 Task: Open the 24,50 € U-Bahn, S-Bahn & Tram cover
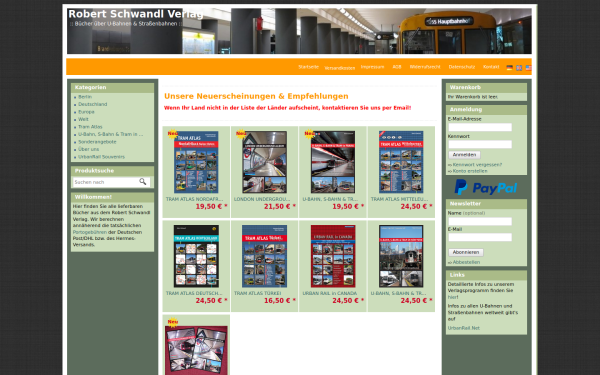pyautogui.click(x=401, y=256)
